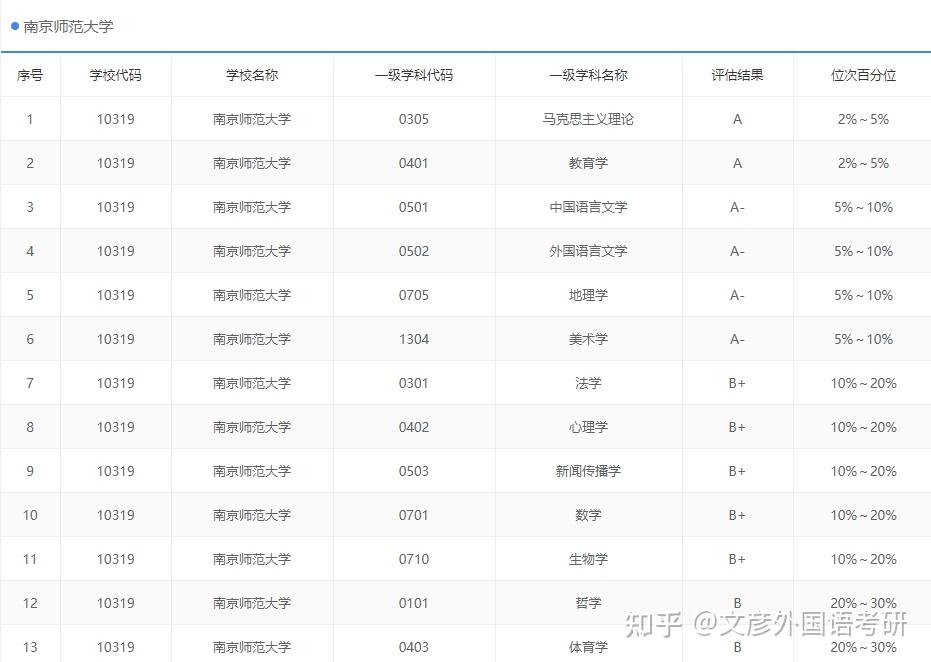Click the 位次百分位 column header
Viewport: 931px width, 662px height.
[863, 75]
